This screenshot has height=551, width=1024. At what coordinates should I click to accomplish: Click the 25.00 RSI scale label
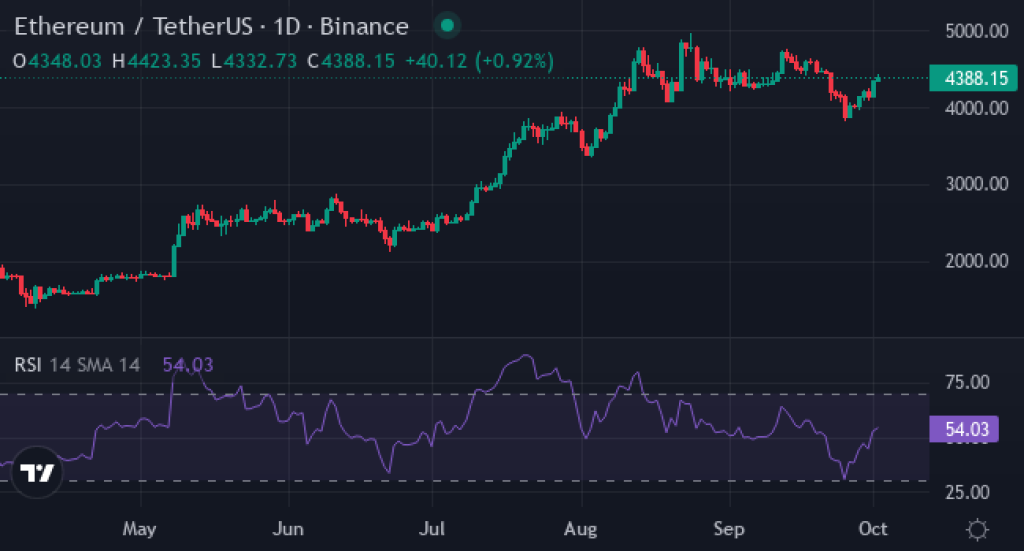tap(966, 492)
